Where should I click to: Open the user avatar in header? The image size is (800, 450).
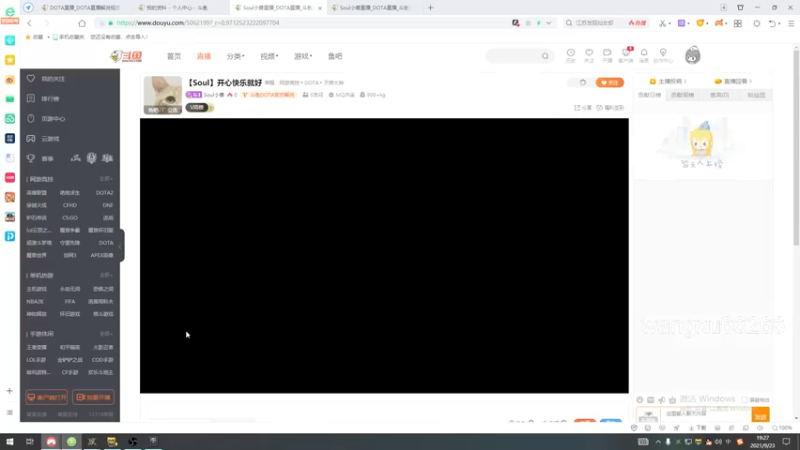[692, 56]
